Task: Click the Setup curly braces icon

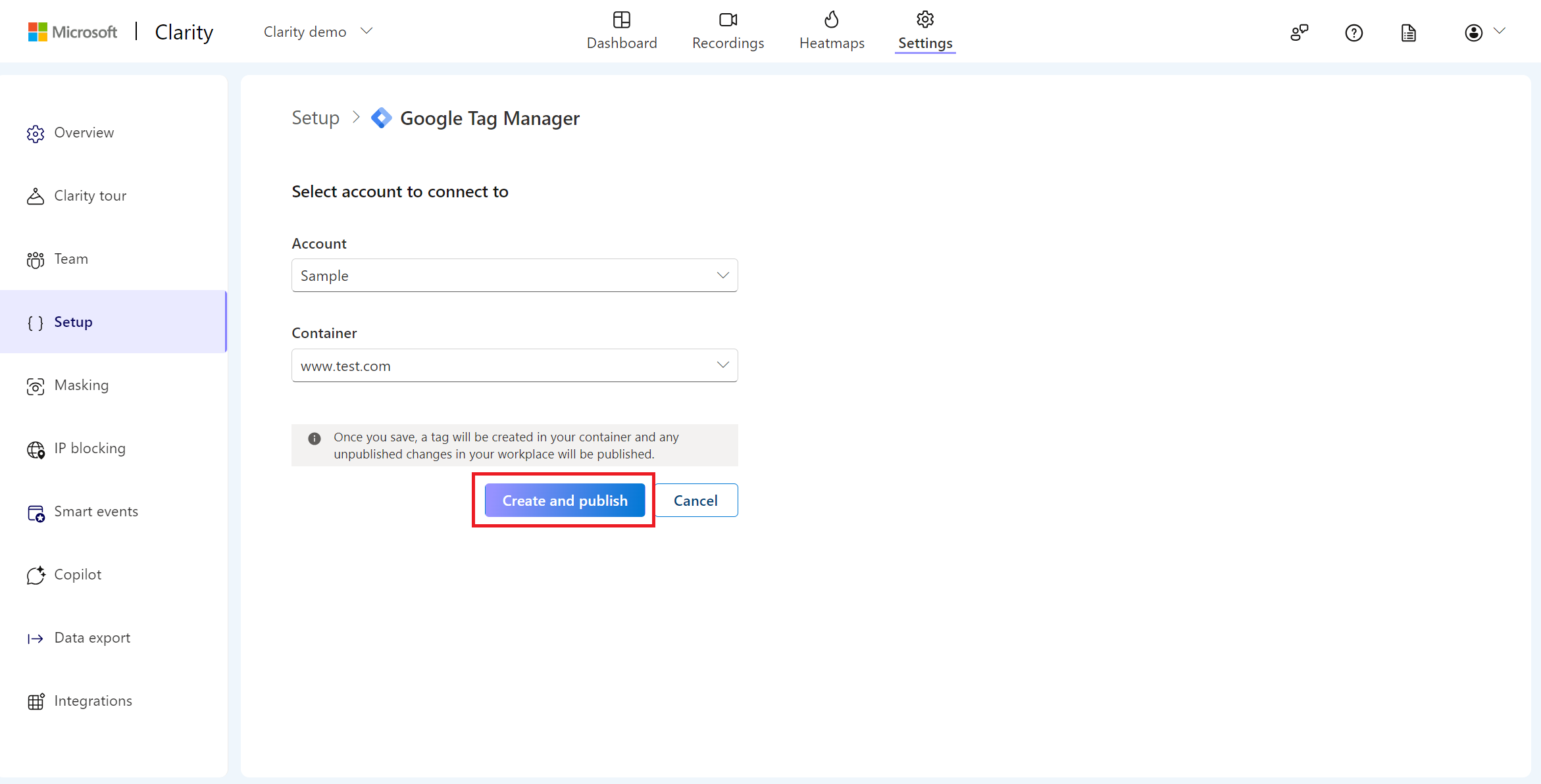Action: (36, 323)
